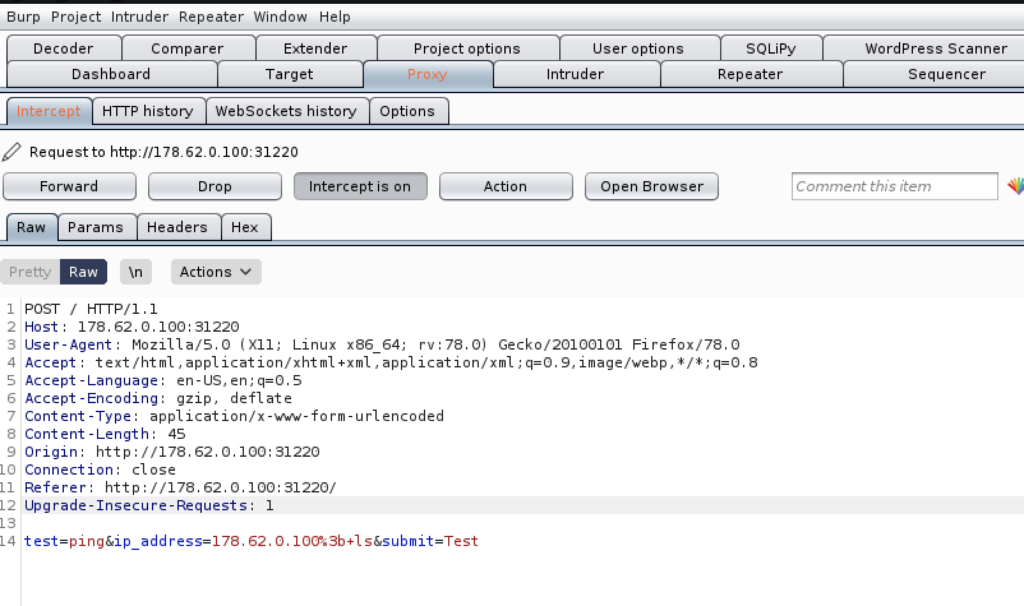1024x606 pixels.
Task: Click the test=ping parameter in body
Action: click(x=64, y=541)
